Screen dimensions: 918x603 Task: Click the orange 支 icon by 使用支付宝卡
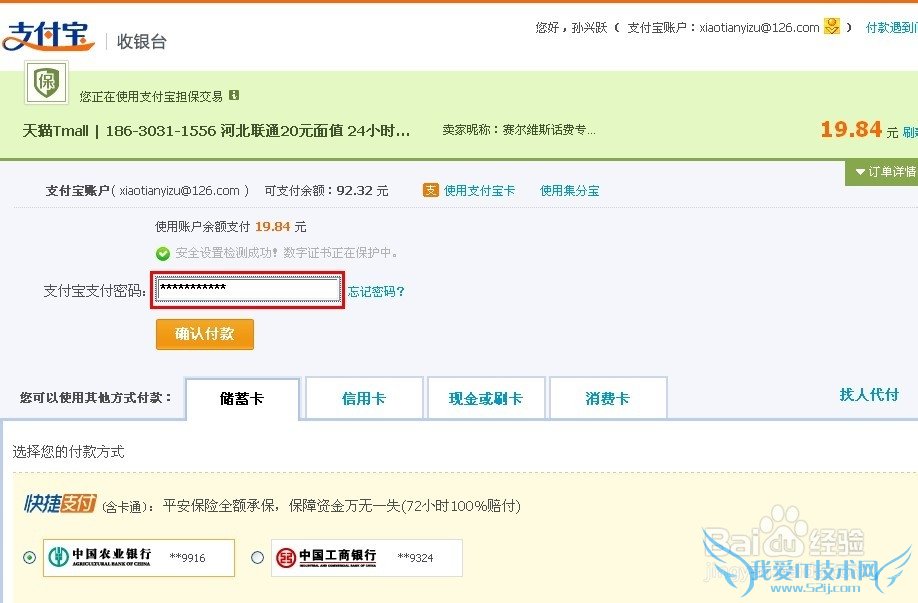430,190
